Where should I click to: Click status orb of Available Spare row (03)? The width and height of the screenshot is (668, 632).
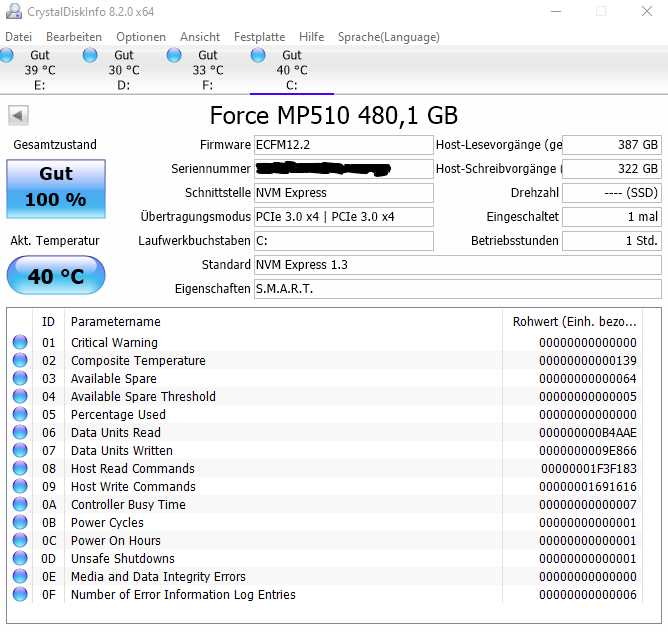click(20, 378)
